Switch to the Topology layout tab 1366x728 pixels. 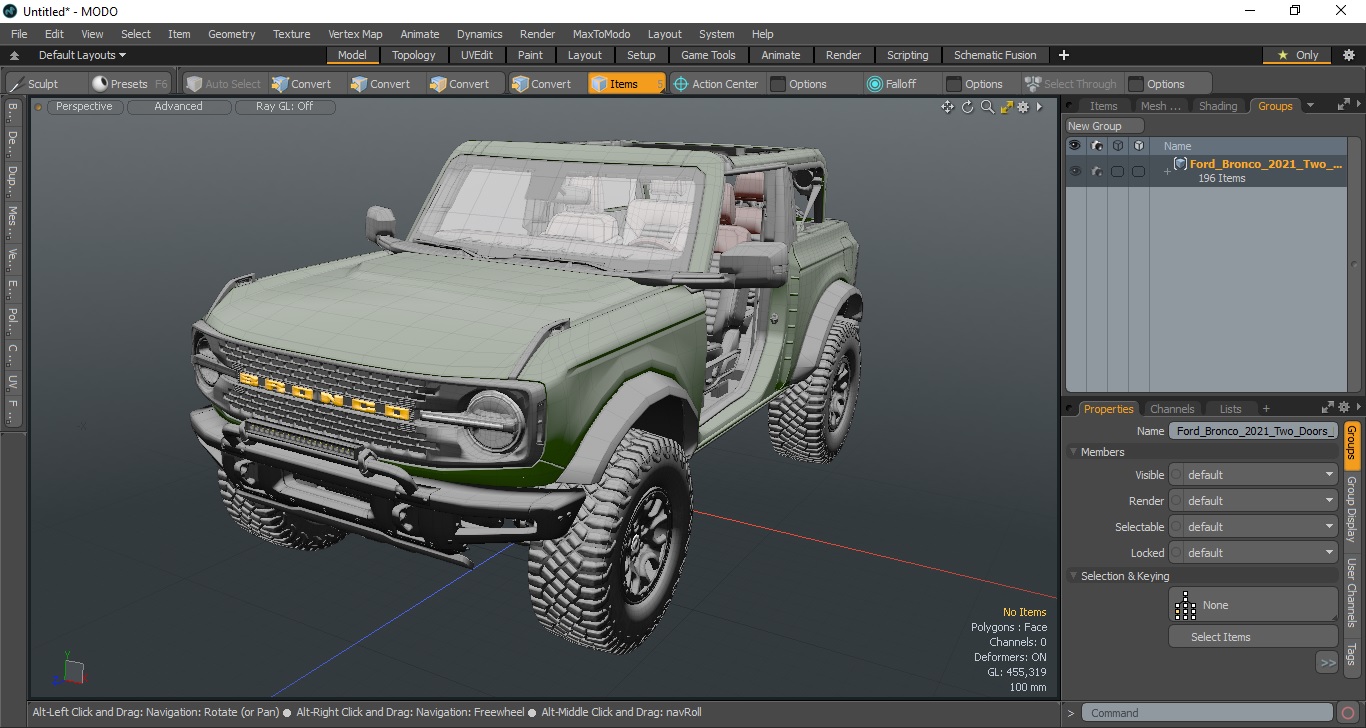413,55
